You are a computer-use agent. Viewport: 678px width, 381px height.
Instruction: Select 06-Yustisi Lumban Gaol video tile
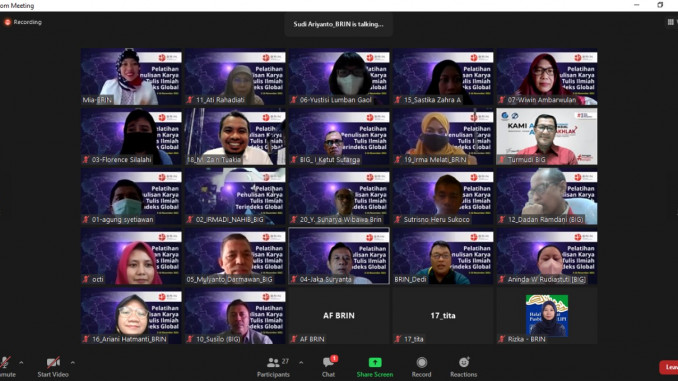point(339,77)
